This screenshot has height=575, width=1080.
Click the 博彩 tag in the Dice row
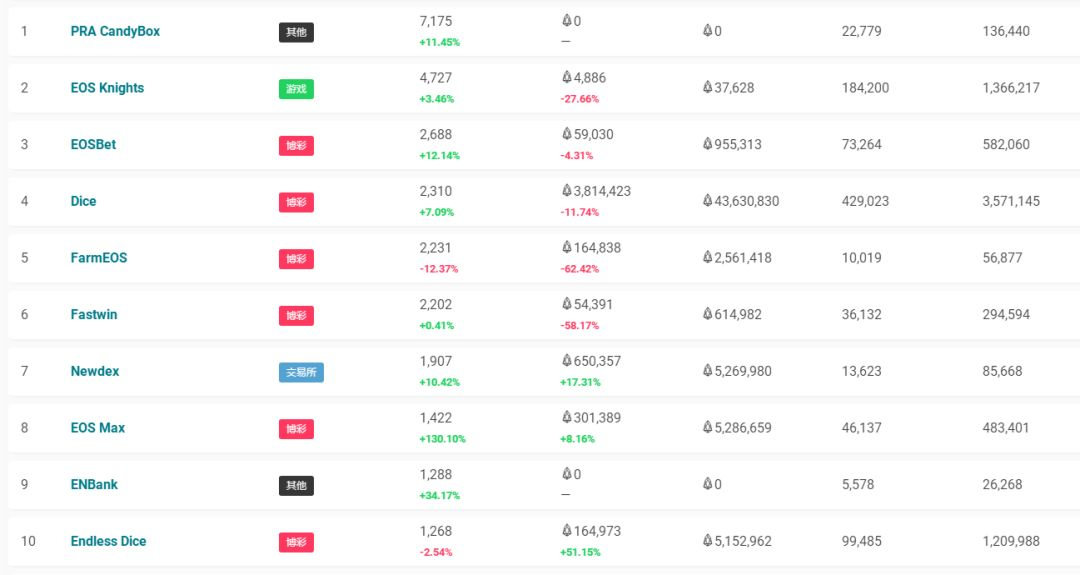(296, 202)
